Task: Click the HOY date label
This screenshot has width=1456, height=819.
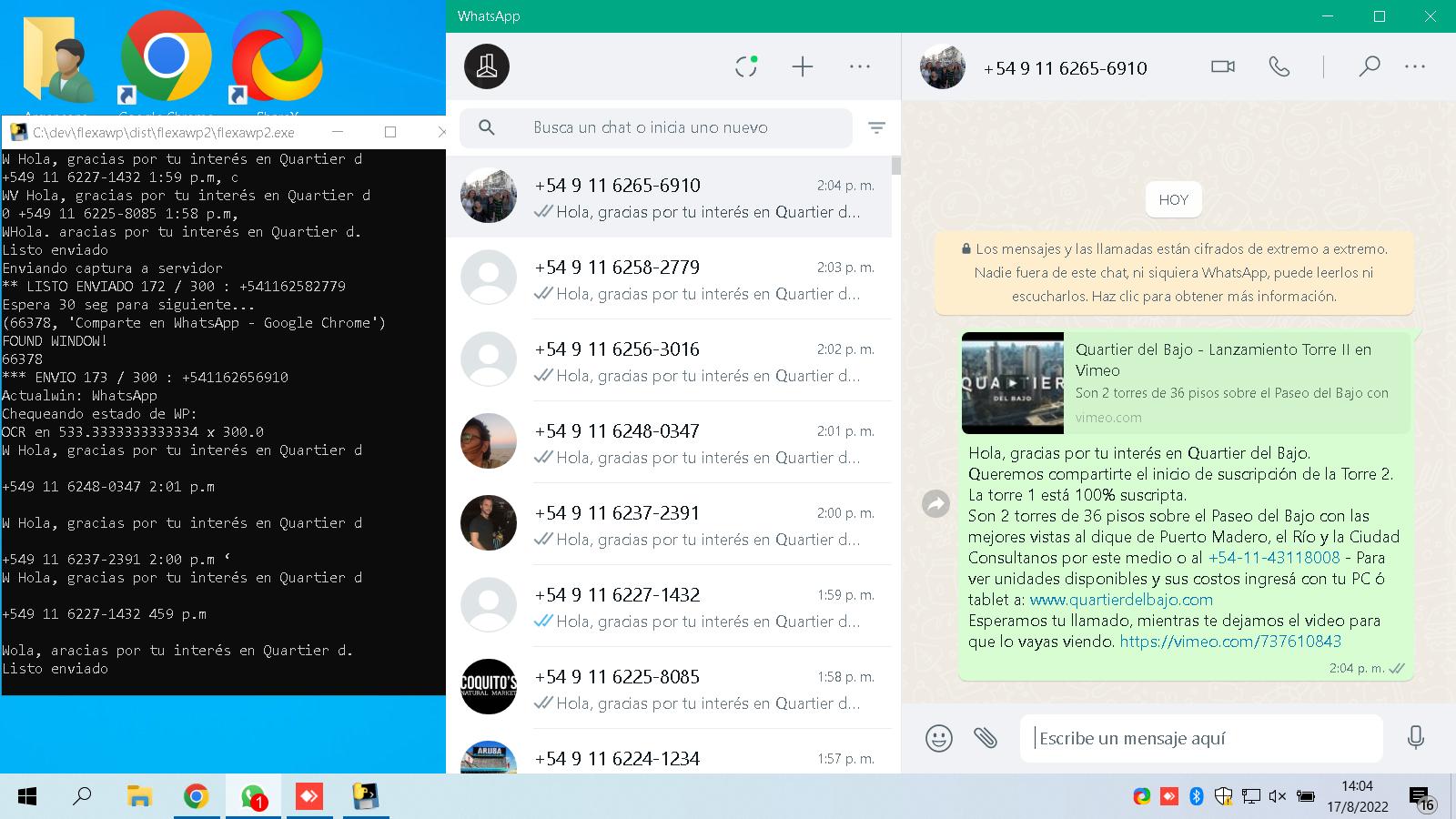Action: pos(1174,200)
